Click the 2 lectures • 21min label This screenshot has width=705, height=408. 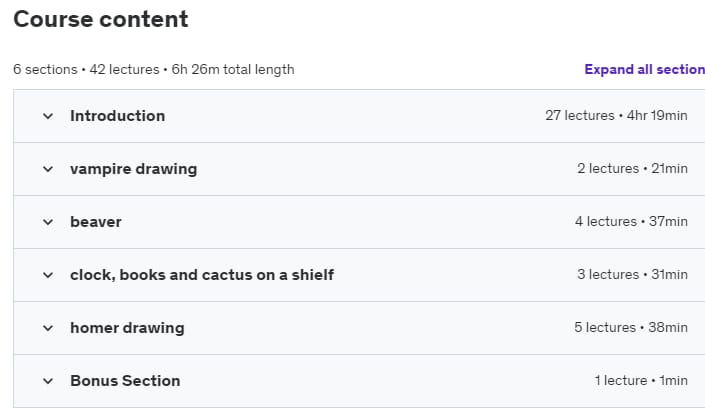(632, 169)
